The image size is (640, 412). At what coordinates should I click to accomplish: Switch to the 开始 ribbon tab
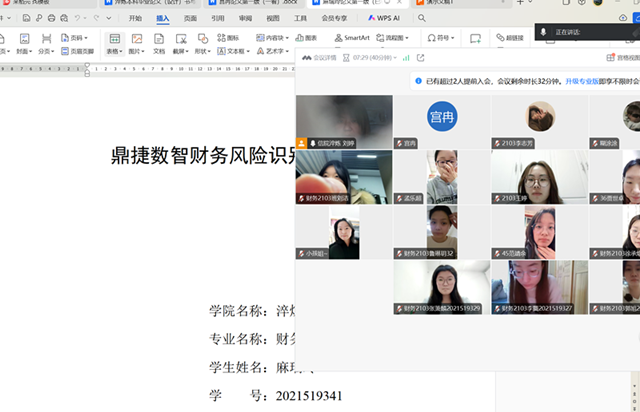(x=135, y=18)
